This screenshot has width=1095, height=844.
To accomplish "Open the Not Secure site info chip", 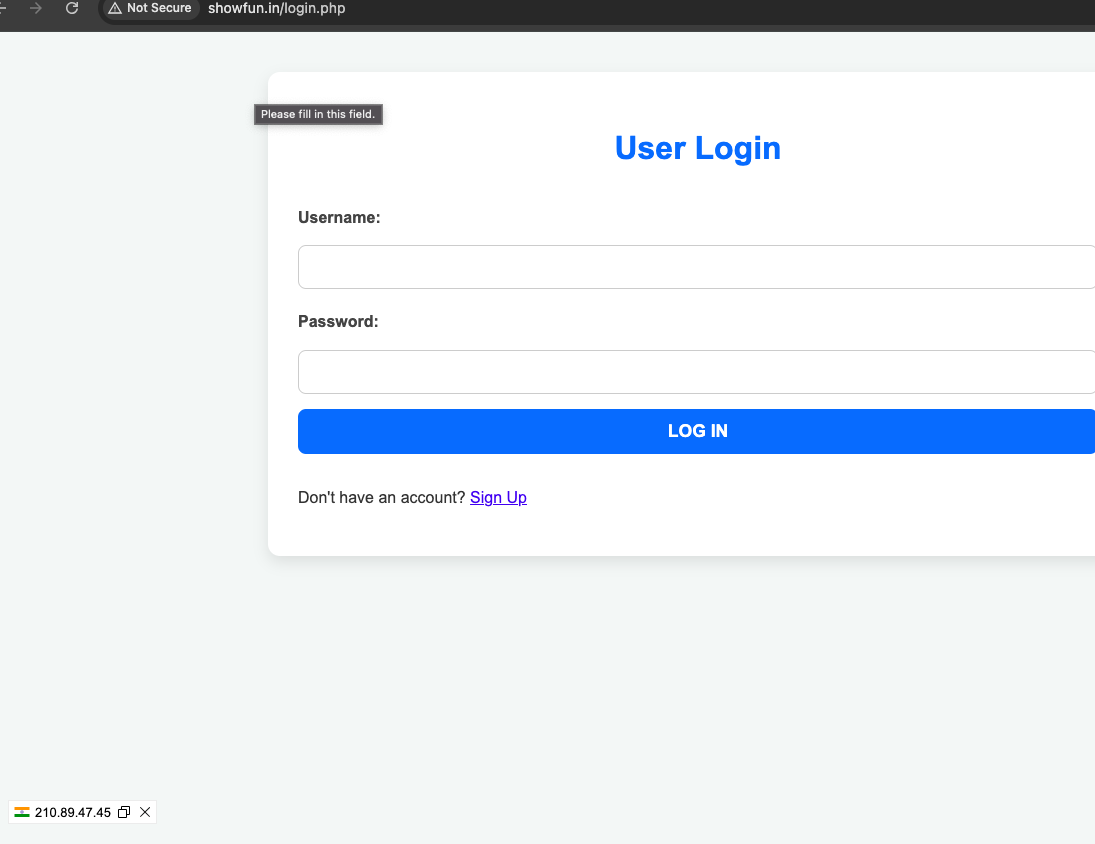I will point(150,8).
